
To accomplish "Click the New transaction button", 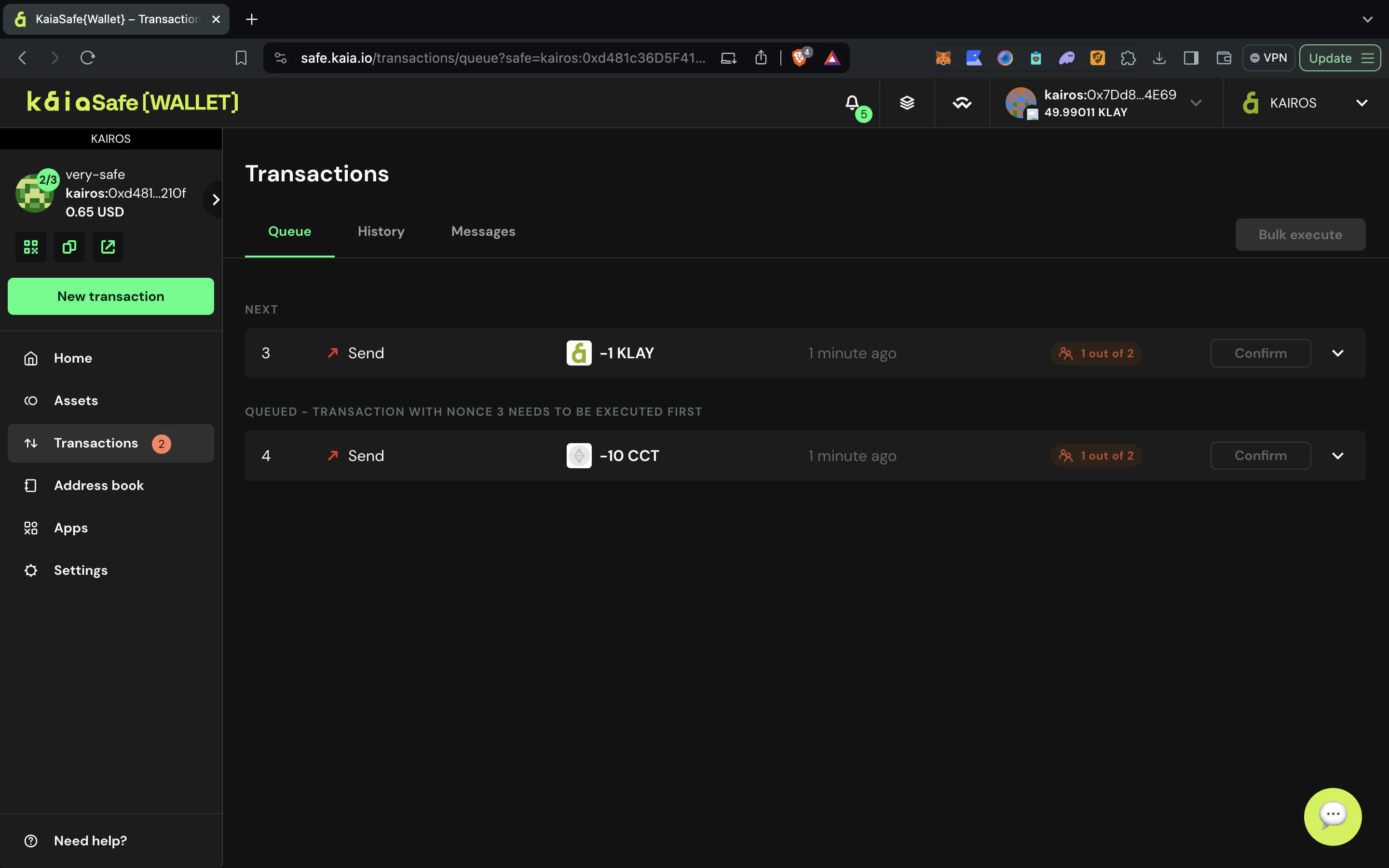I will tap(111, 296).
